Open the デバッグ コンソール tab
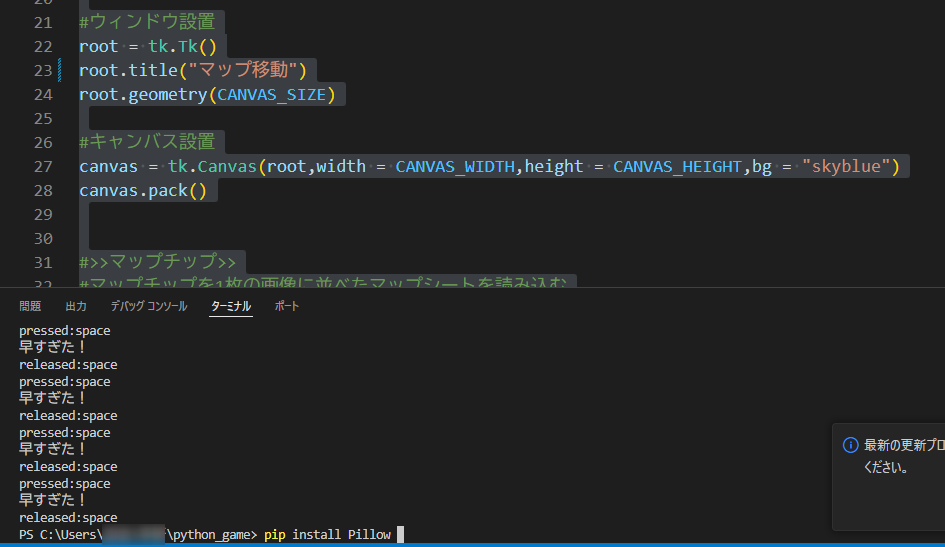The image size is (945, 547). click(148, 306)
